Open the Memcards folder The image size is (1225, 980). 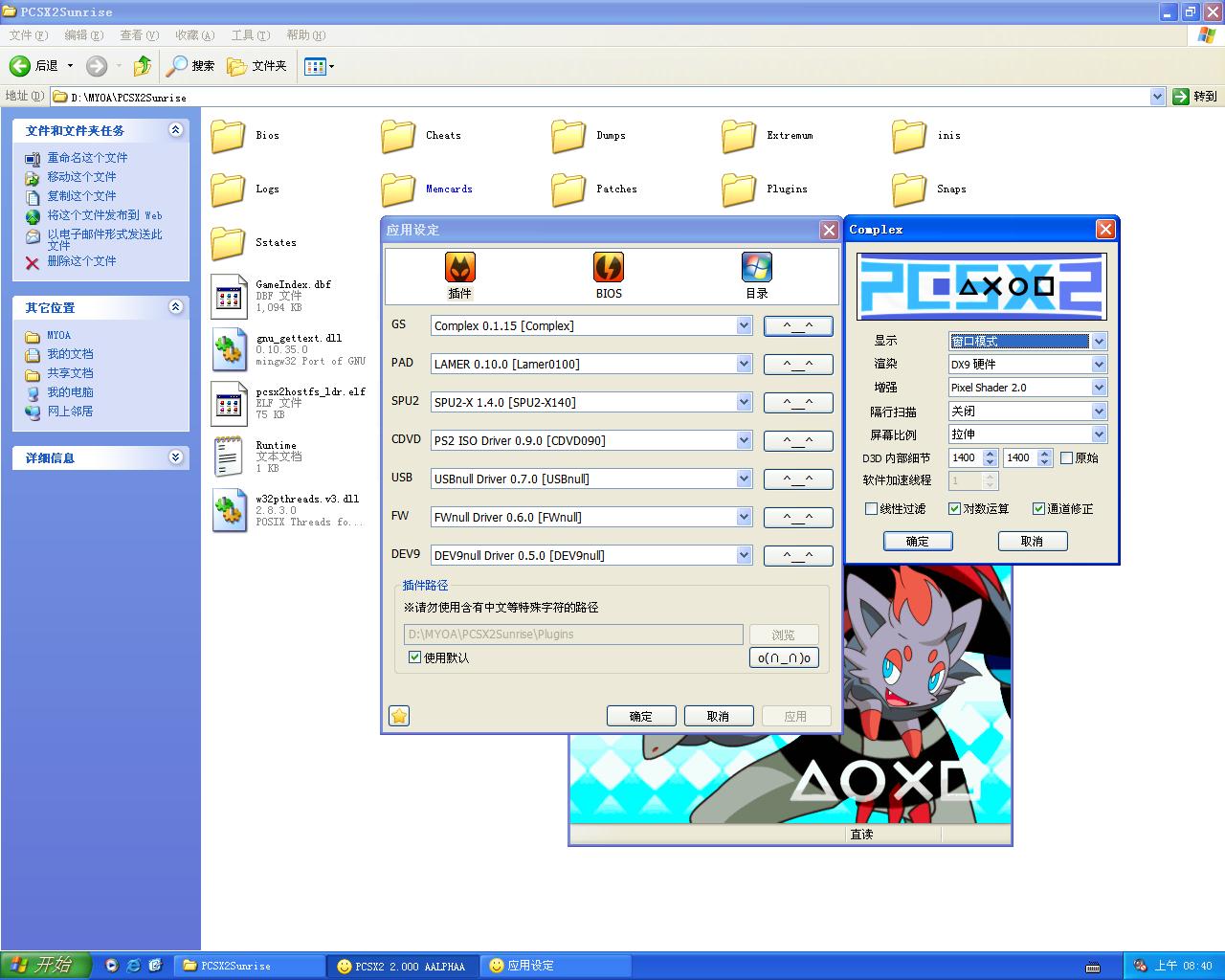tap(399, 189)
